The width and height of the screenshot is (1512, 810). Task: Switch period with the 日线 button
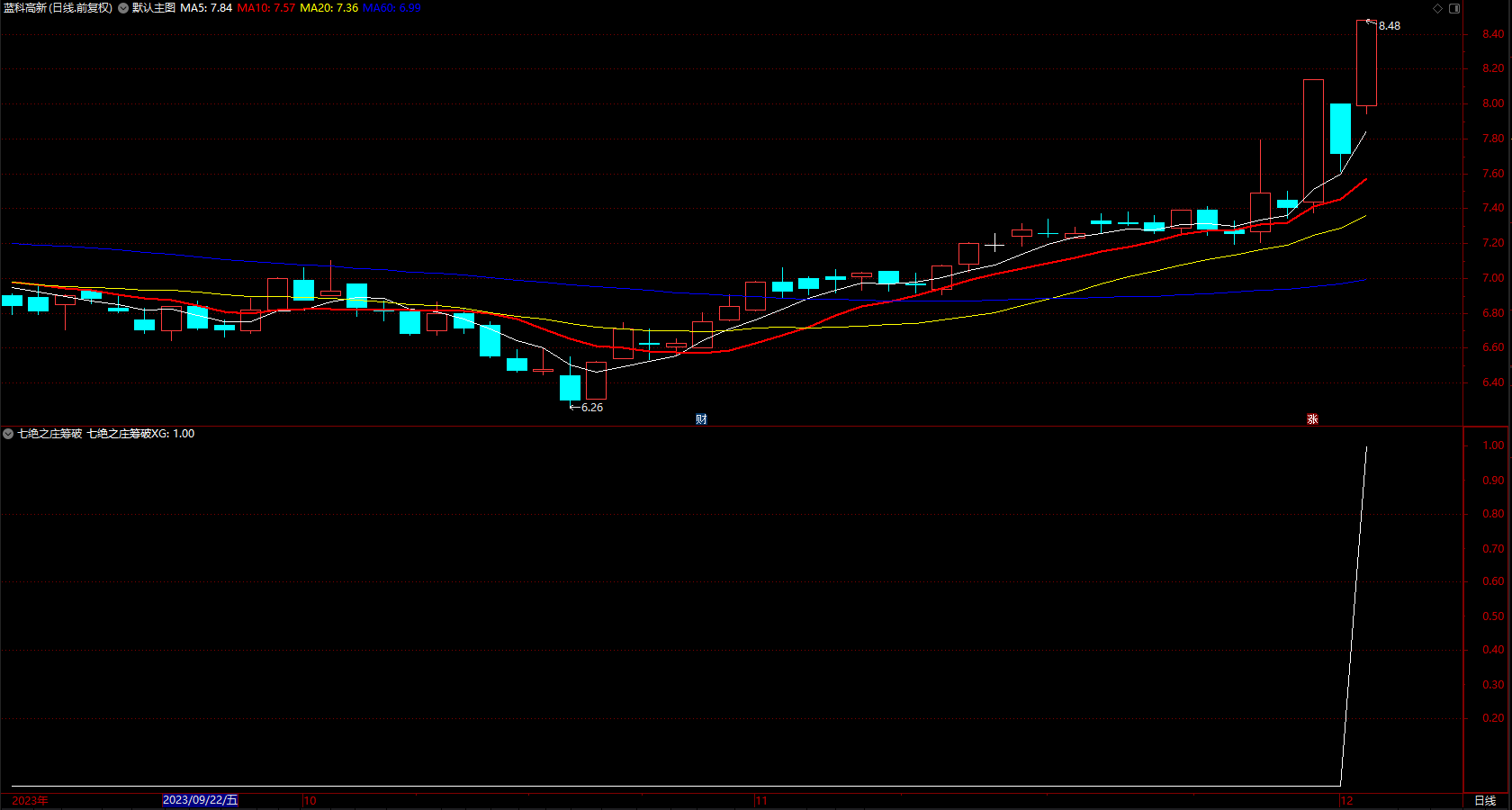pyautogui.click(x=1485, y=800)
